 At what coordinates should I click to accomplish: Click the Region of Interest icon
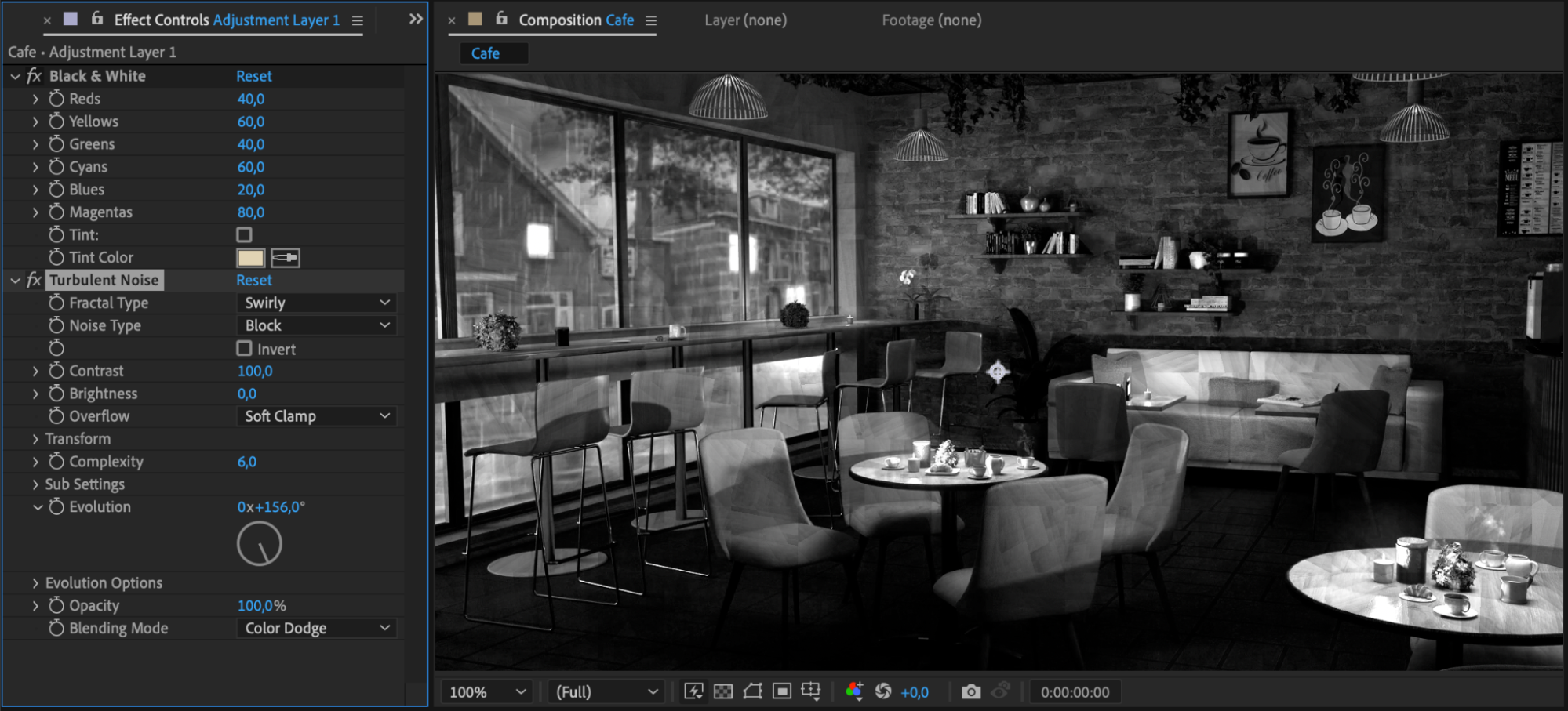coord(781,691)
